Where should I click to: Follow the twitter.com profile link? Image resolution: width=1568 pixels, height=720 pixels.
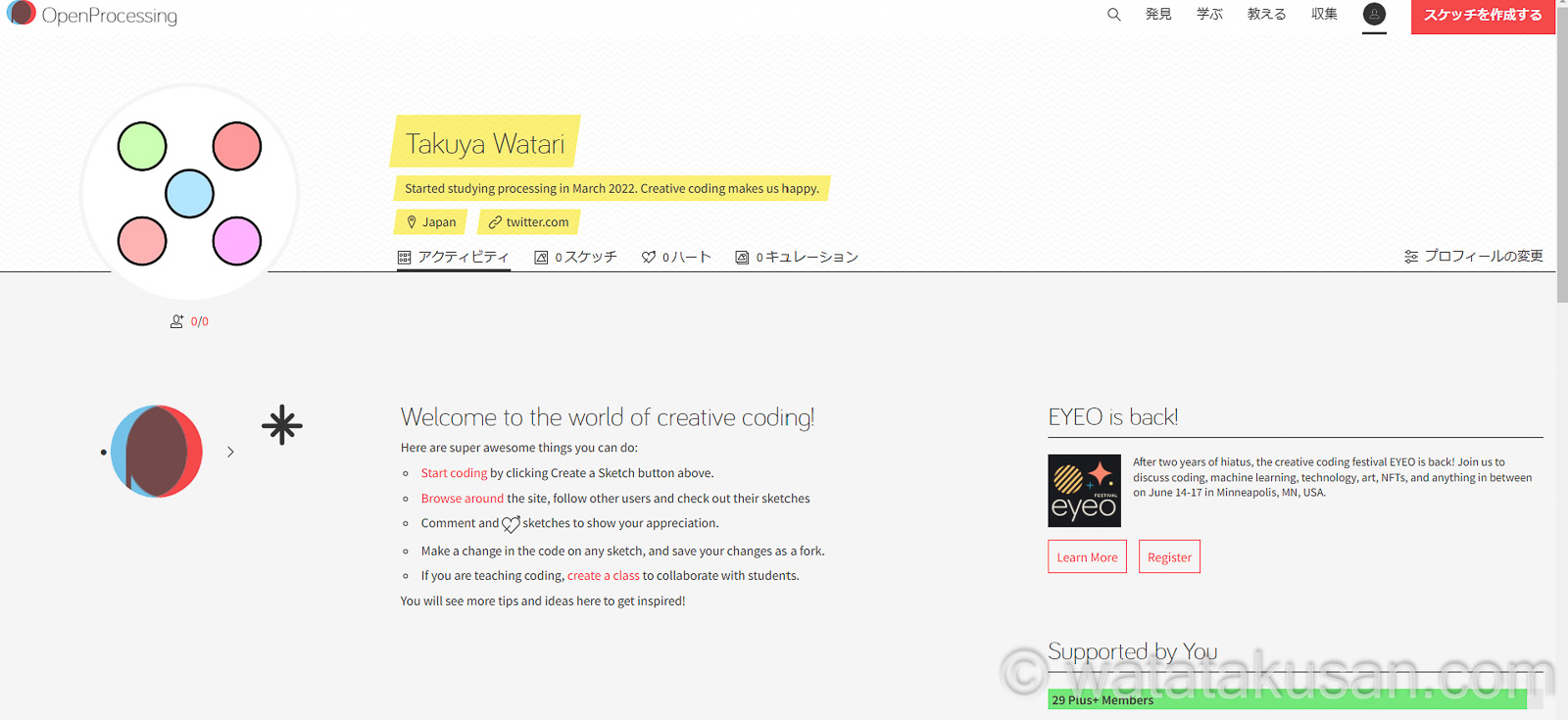[529, 222]
